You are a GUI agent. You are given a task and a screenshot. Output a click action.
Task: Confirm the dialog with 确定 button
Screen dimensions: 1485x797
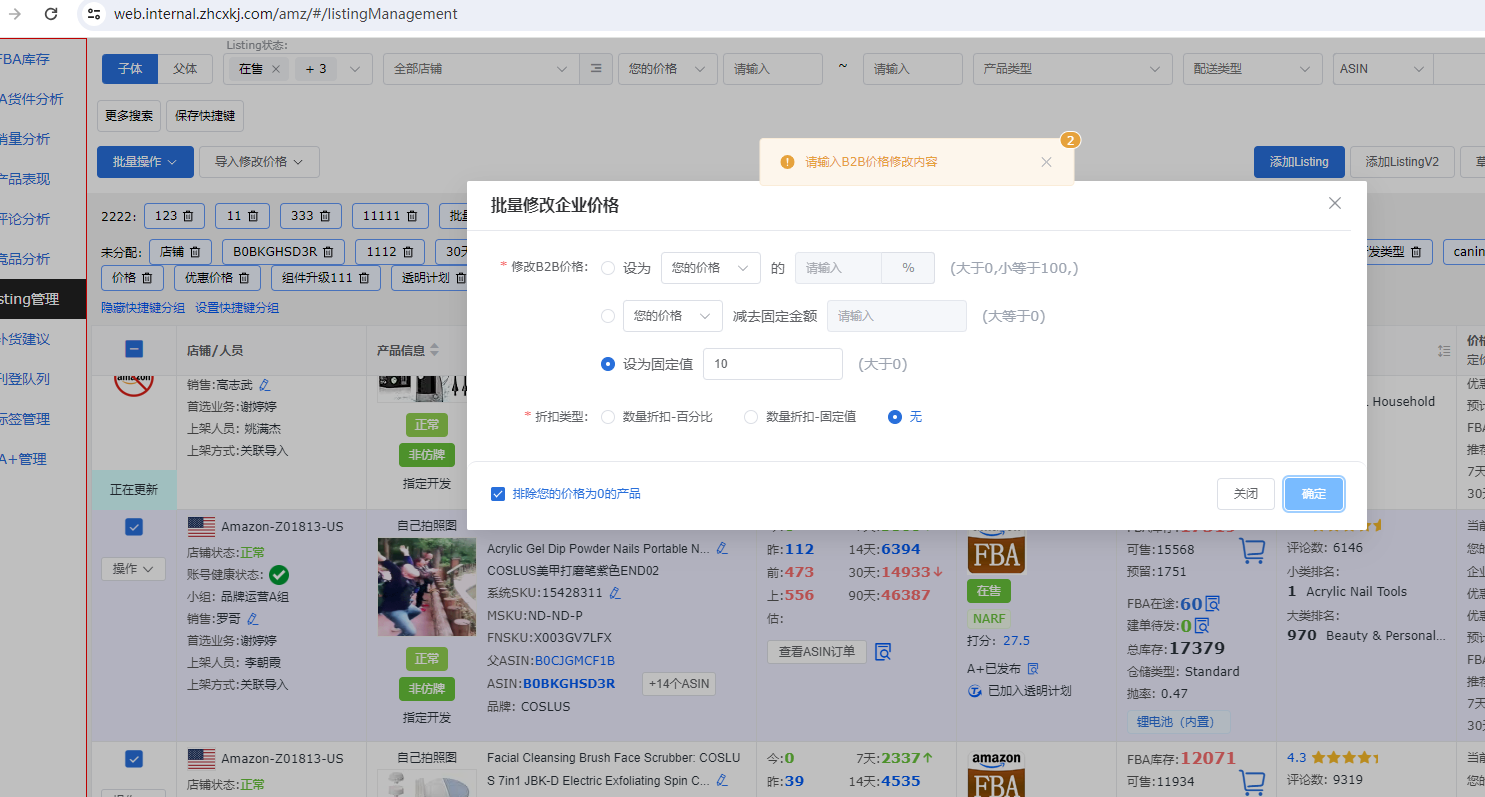[1314, 494]
